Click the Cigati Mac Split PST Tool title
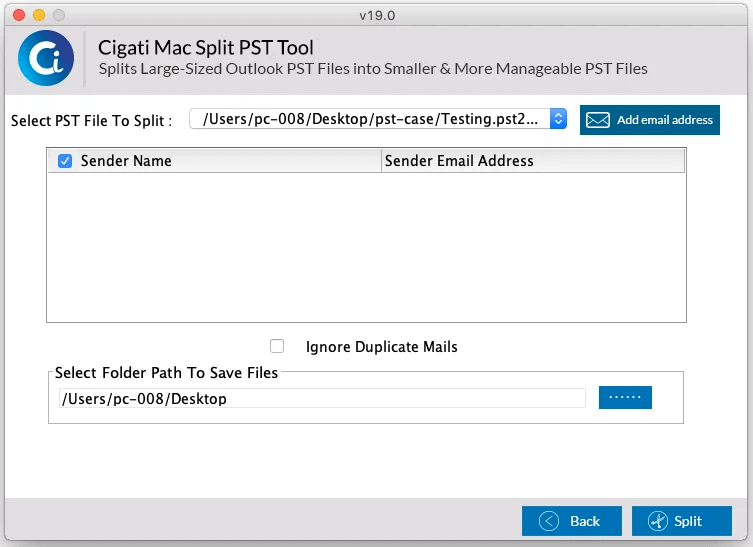Screen dimensions: 753x547 206,48
